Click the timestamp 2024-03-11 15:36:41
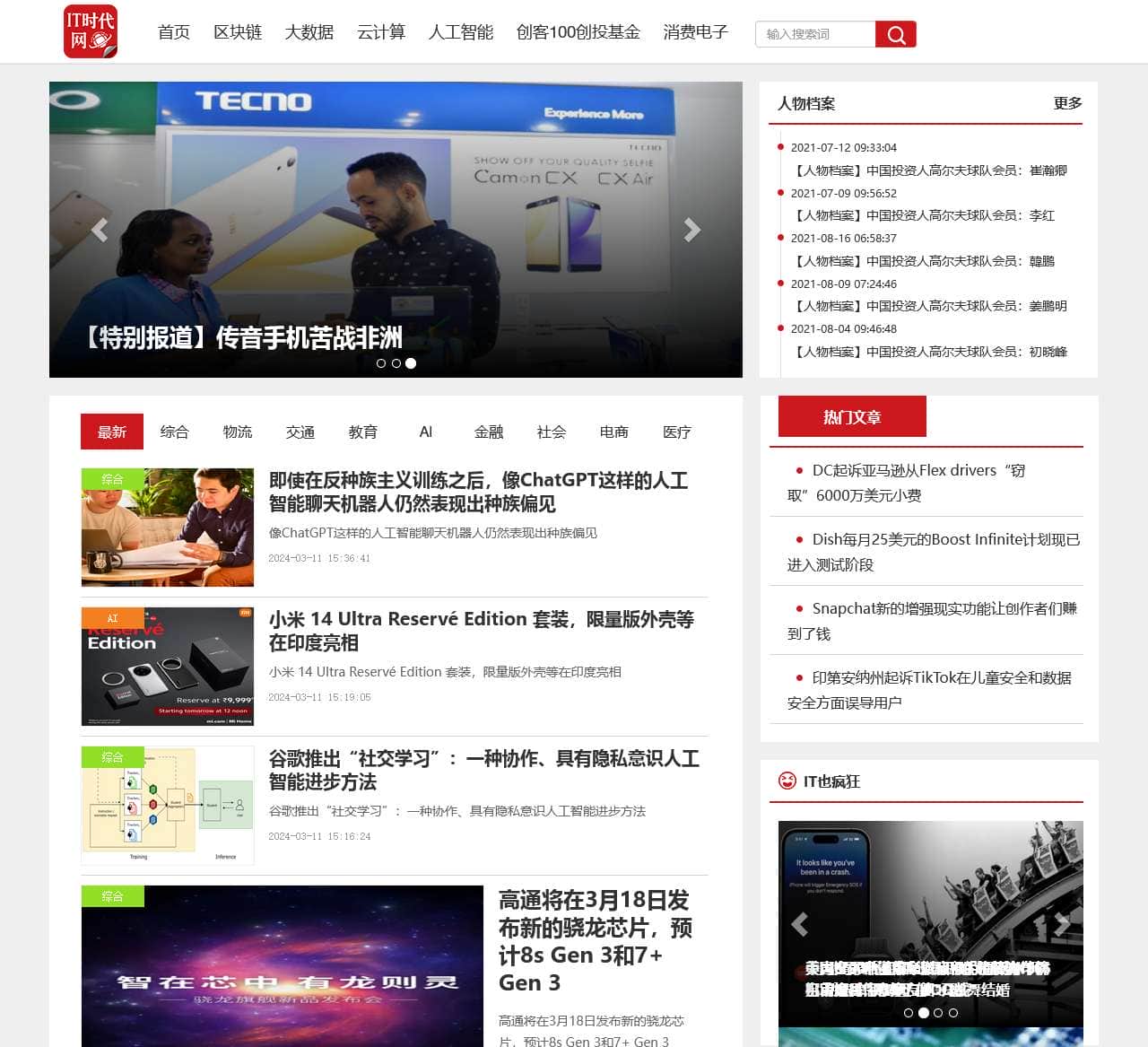Image resolution: width=1148 pixels, height=1047 pixels. 319,558
